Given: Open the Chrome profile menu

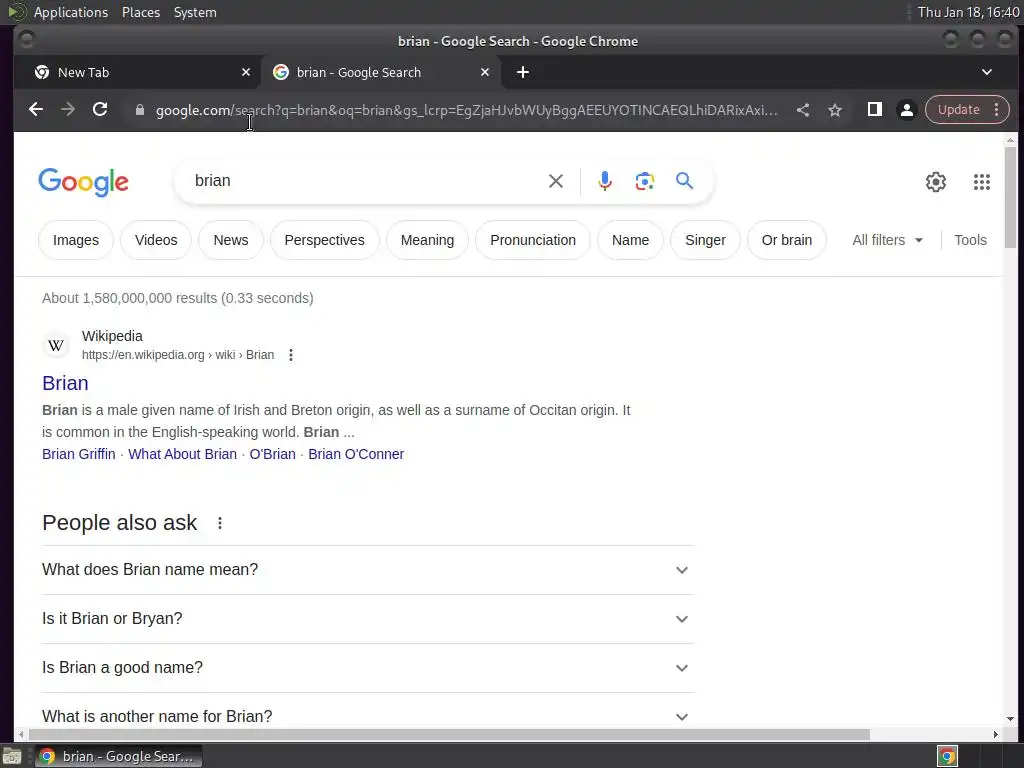Looking at the screenshot, I should coord(906,110).
